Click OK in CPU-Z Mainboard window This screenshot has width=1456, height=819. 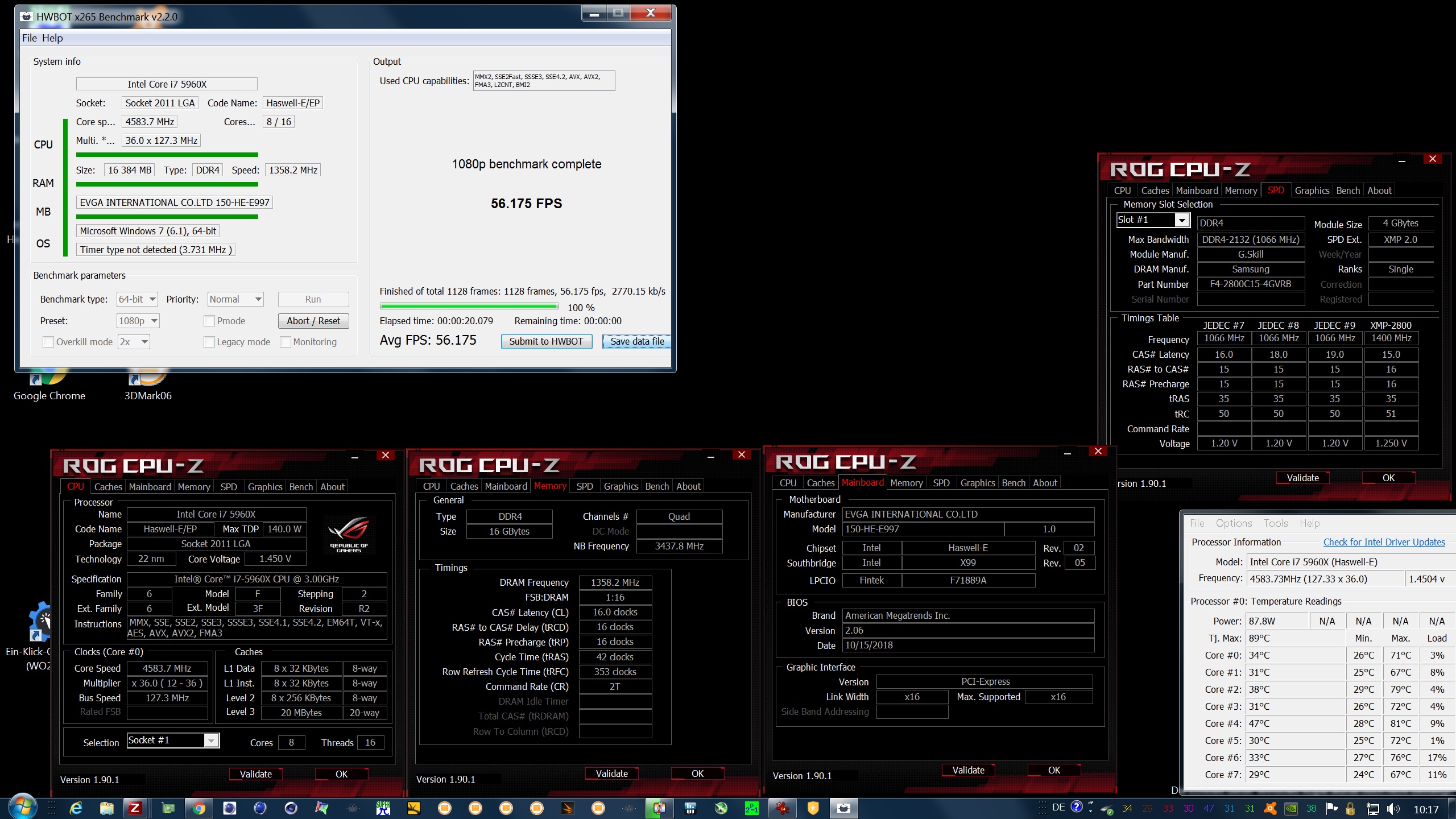1054,770
